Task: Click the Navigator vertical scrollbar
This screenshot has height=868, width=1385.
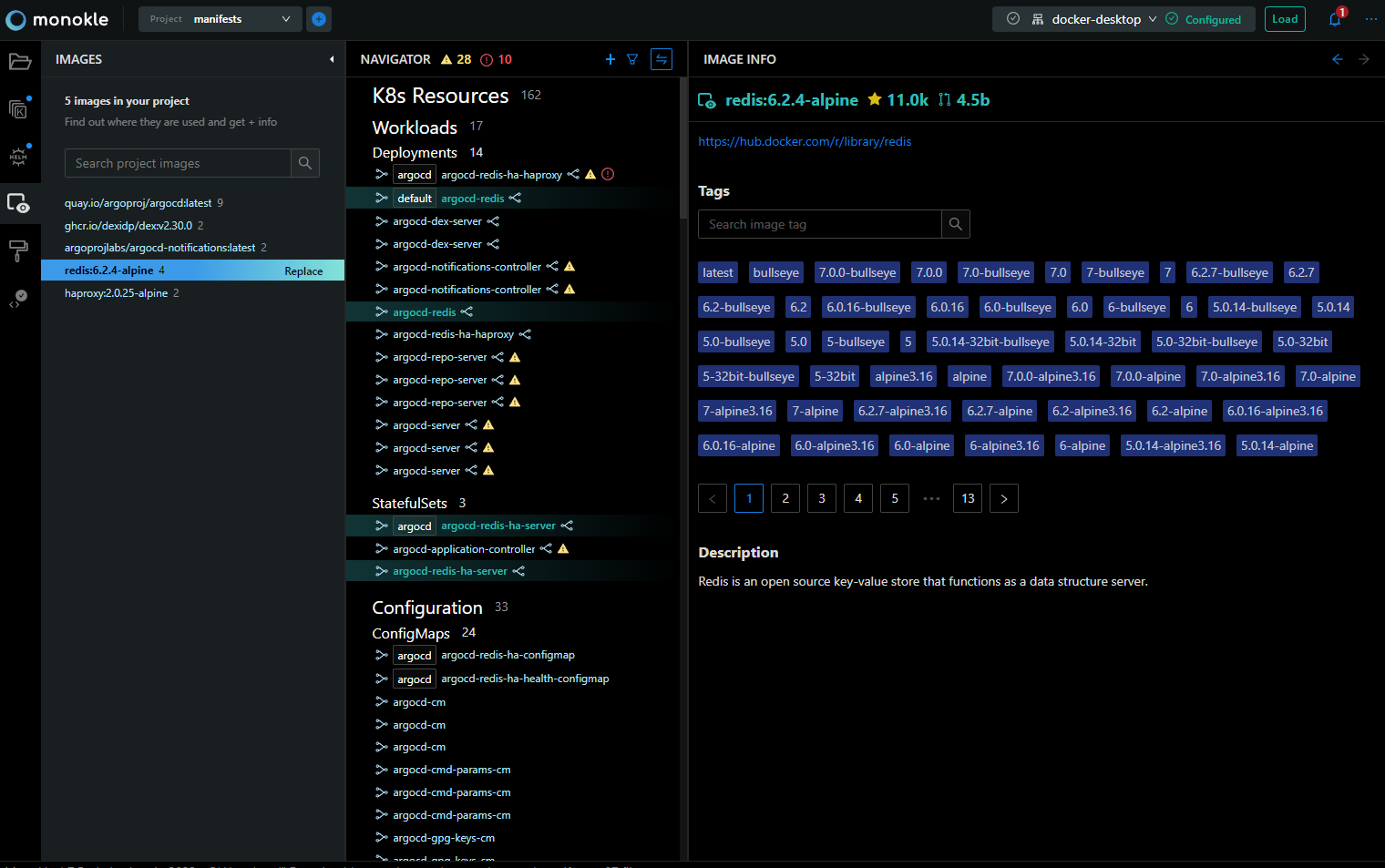Action: pos(683,148)
